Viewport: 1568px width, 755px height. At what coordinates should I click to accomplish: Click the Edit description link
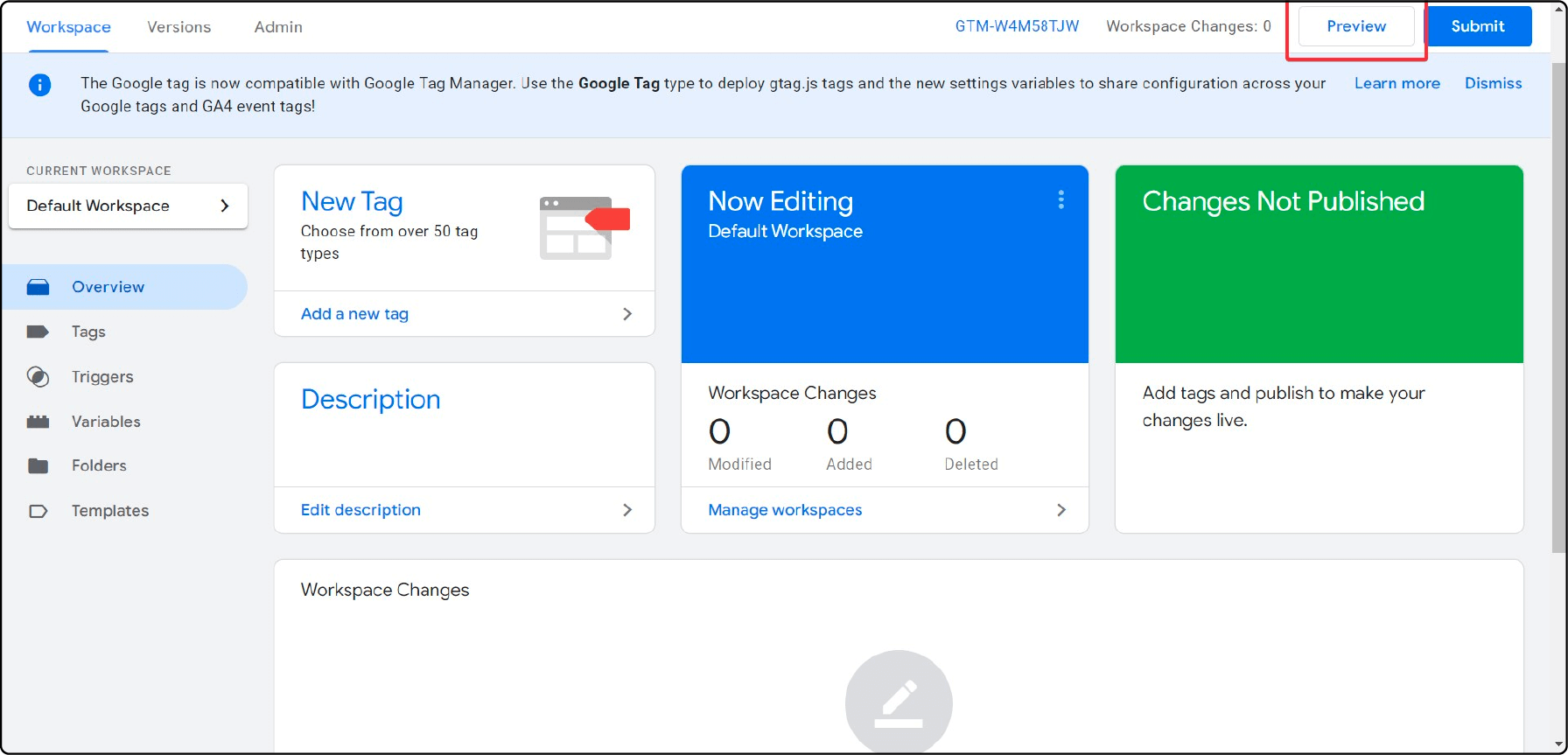[x=360, y=510]
